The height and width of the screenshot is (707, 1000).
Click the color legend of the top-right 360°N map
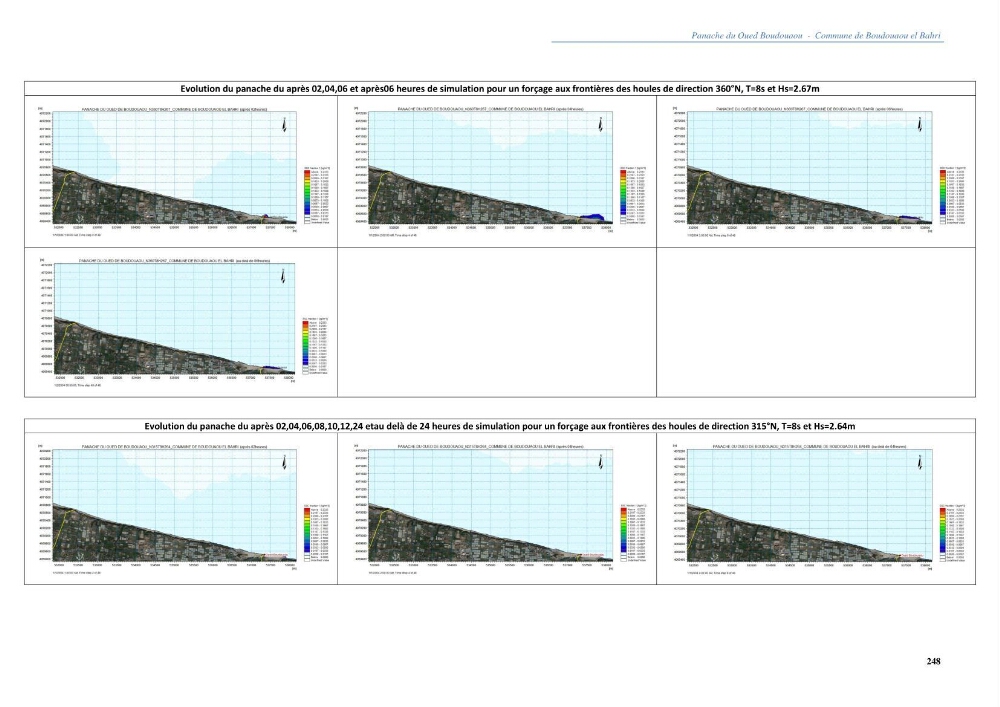click(x=952, y=196)
